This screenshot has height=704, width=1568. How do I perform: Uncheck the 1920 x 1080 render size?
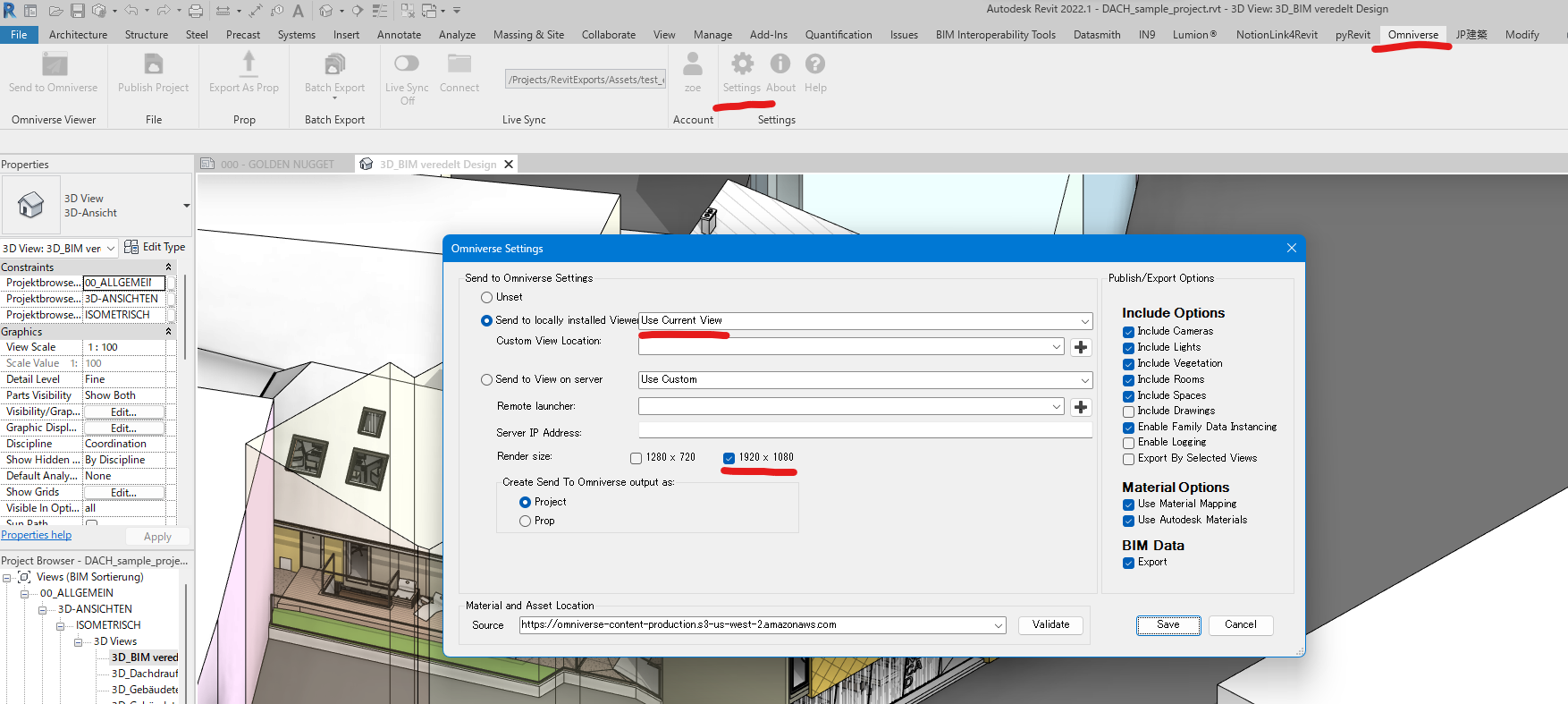[729, 458]
